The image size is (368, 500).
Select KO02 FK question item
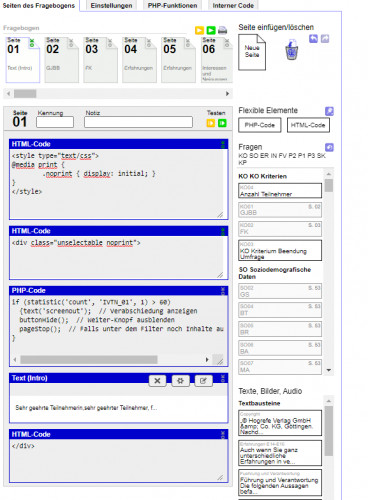tap(280, 229)
